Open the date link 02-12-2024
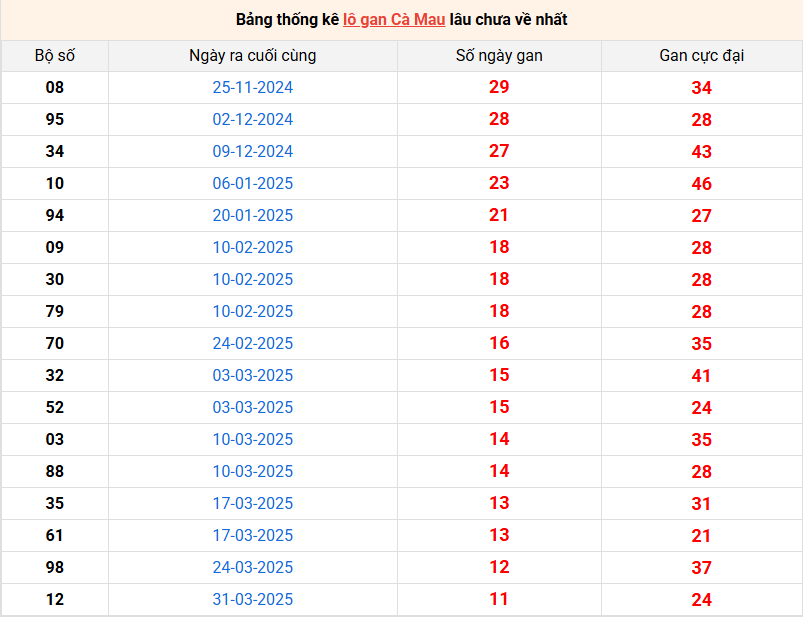The image size is (803, 619). [253, 120]
